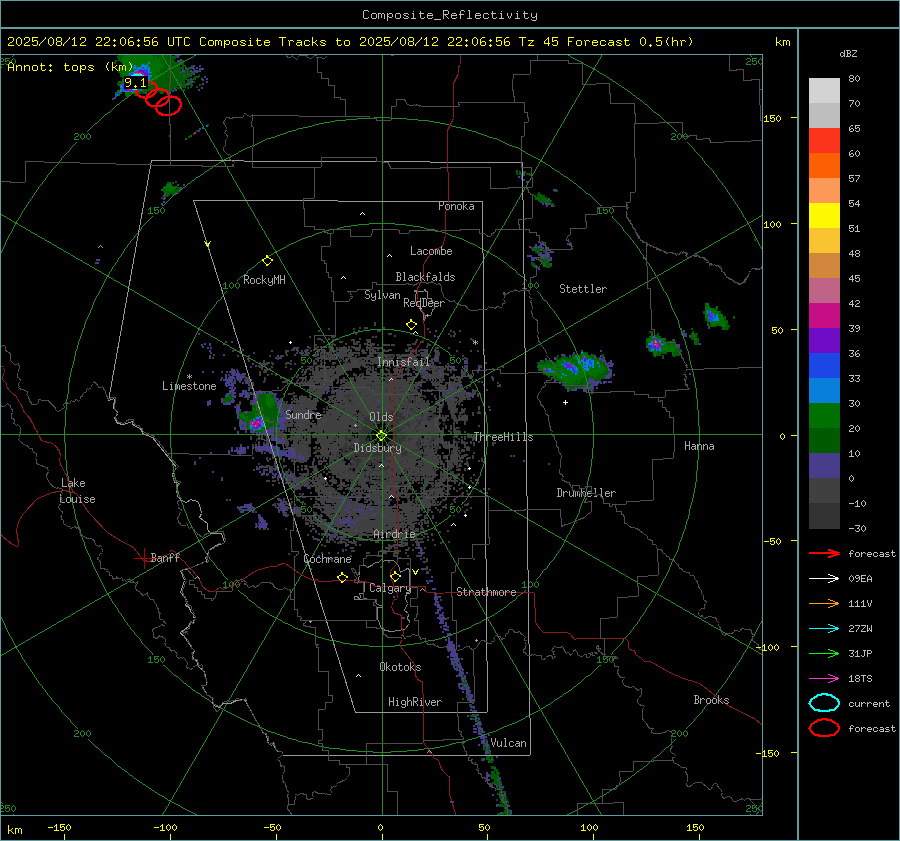Click the Okotoks city label

[400, 666]
